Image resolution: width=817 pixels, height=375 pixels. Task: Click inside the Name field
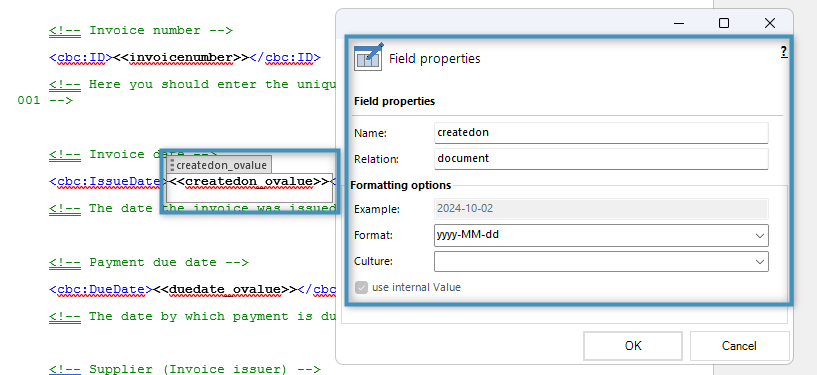[601, 133]
